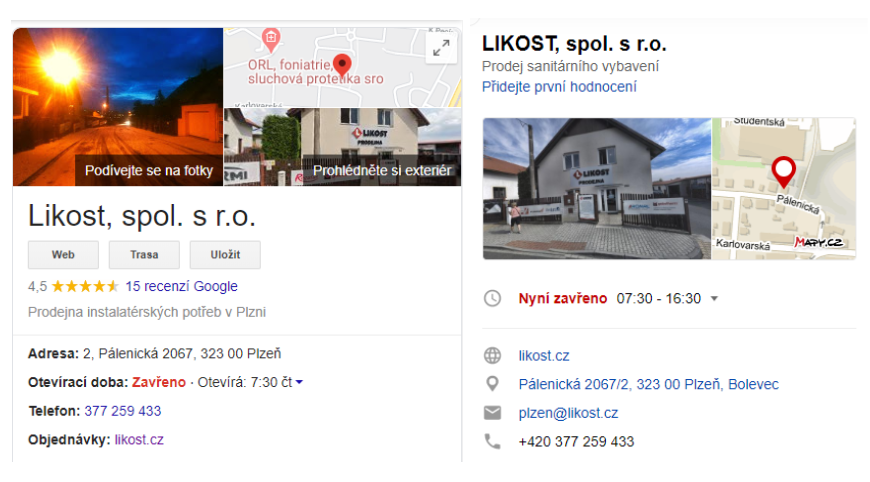Click the red location pin on Mapy.cz map

(x=783, y=171)
